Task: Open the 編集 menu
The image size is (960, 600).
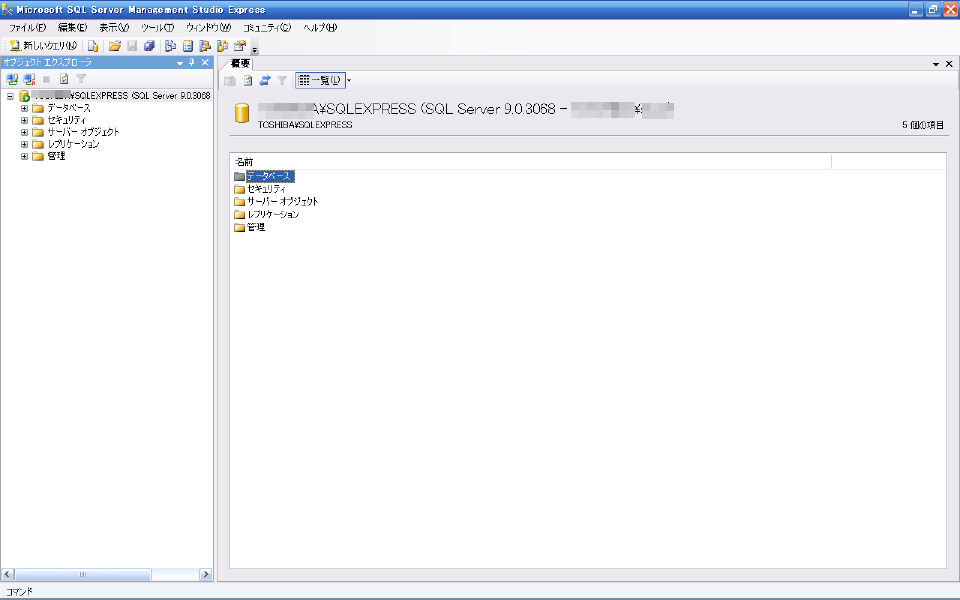Action: (x=72, y=28)
